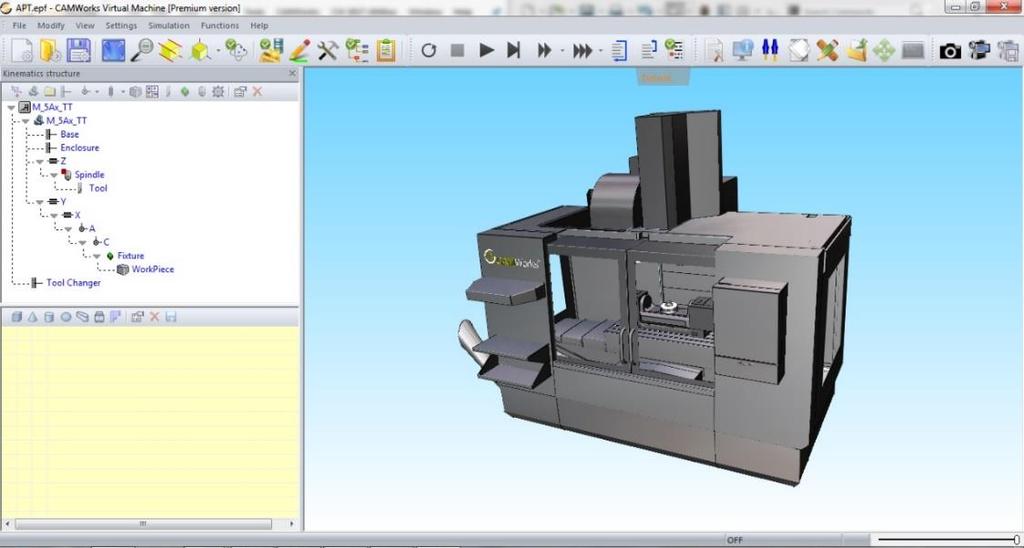The image size is (1024, 548).
Task: Select Base in the kinematics tree
Action: (69, 134)
